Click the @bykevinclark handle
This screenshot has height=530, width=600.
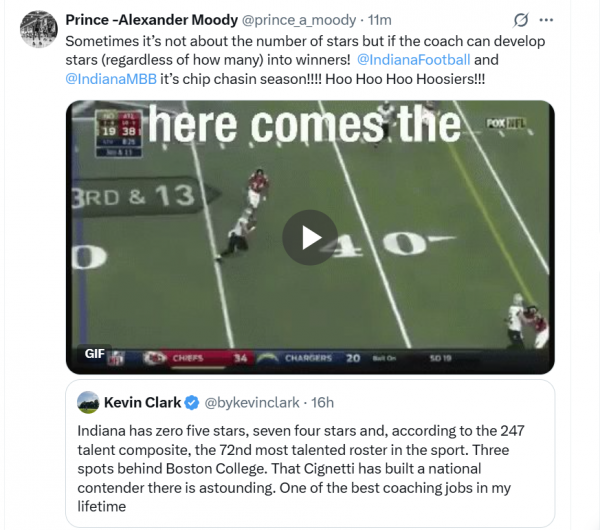coord(253,402)
